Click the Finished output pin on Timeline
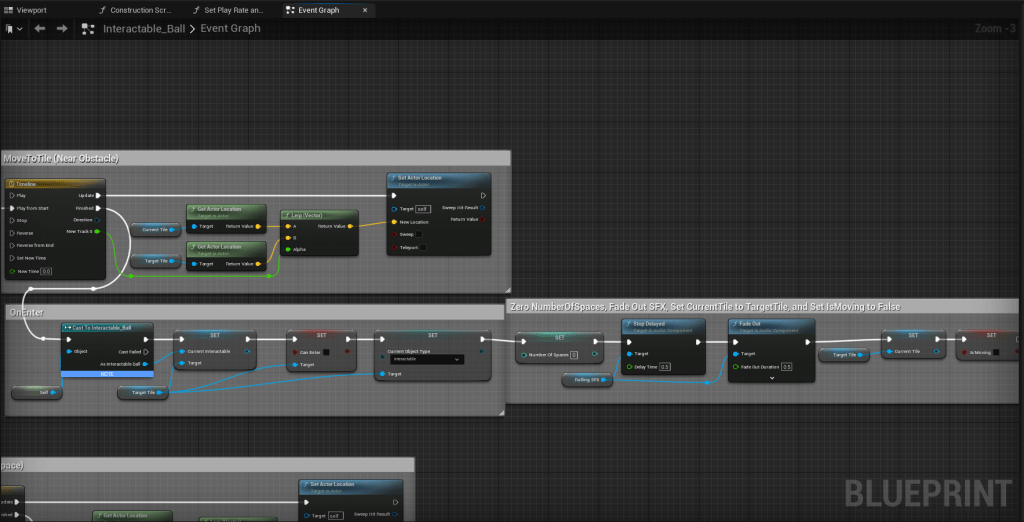 click(x=98, y=207)
